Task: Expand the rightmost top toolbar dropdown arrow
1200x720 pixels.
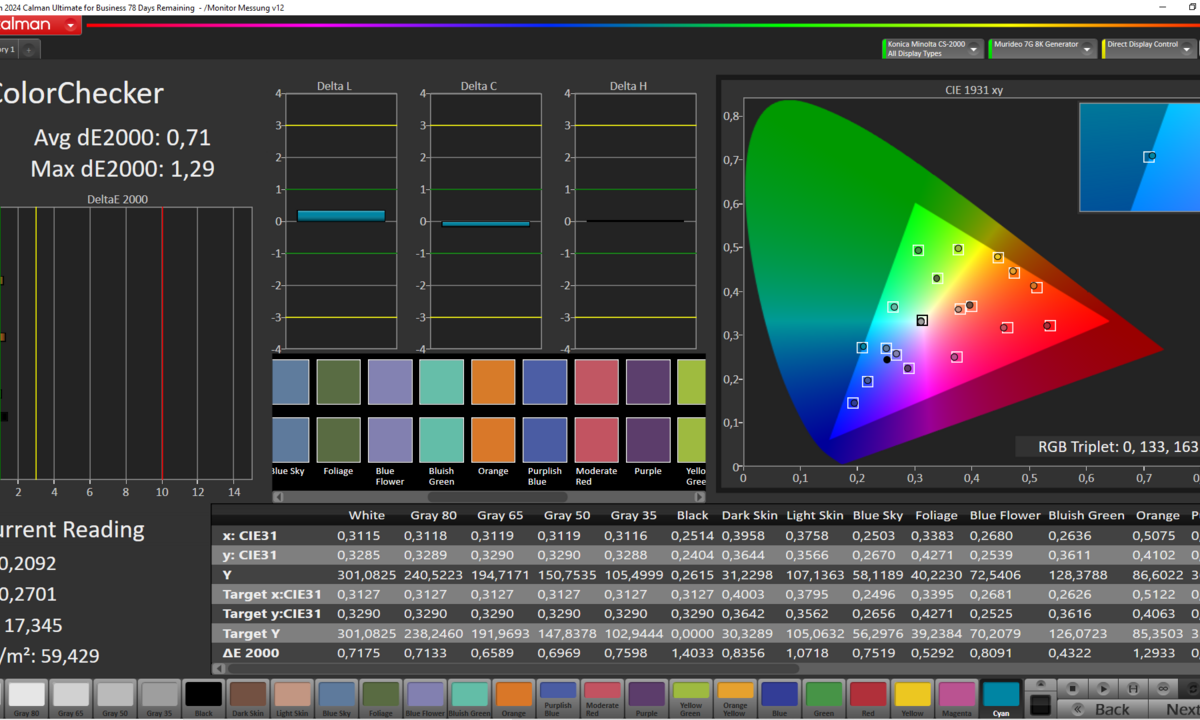Action: pyautogui.click(x=1186, y=49)
